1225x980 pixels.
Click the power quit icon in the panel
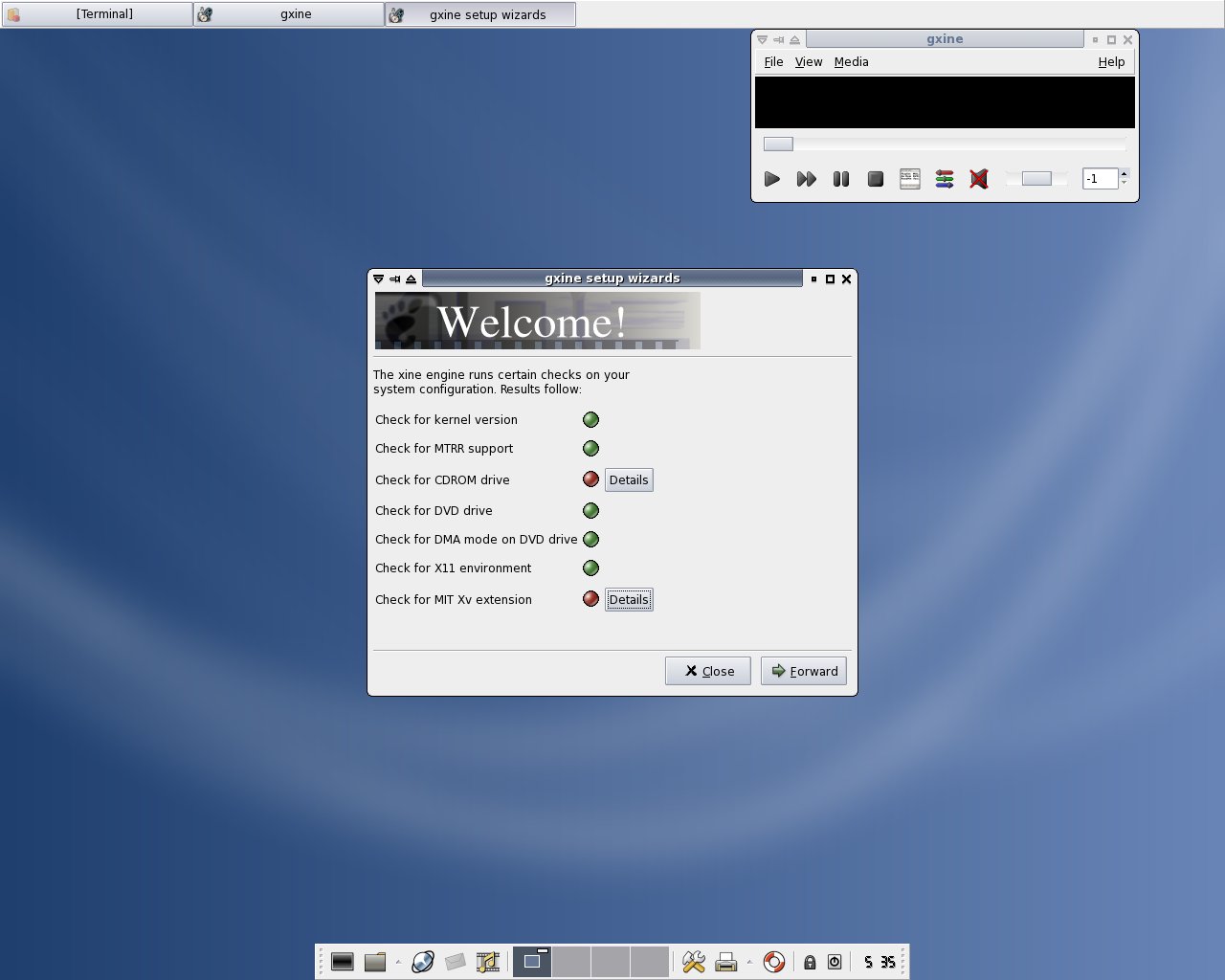(835, 962)
